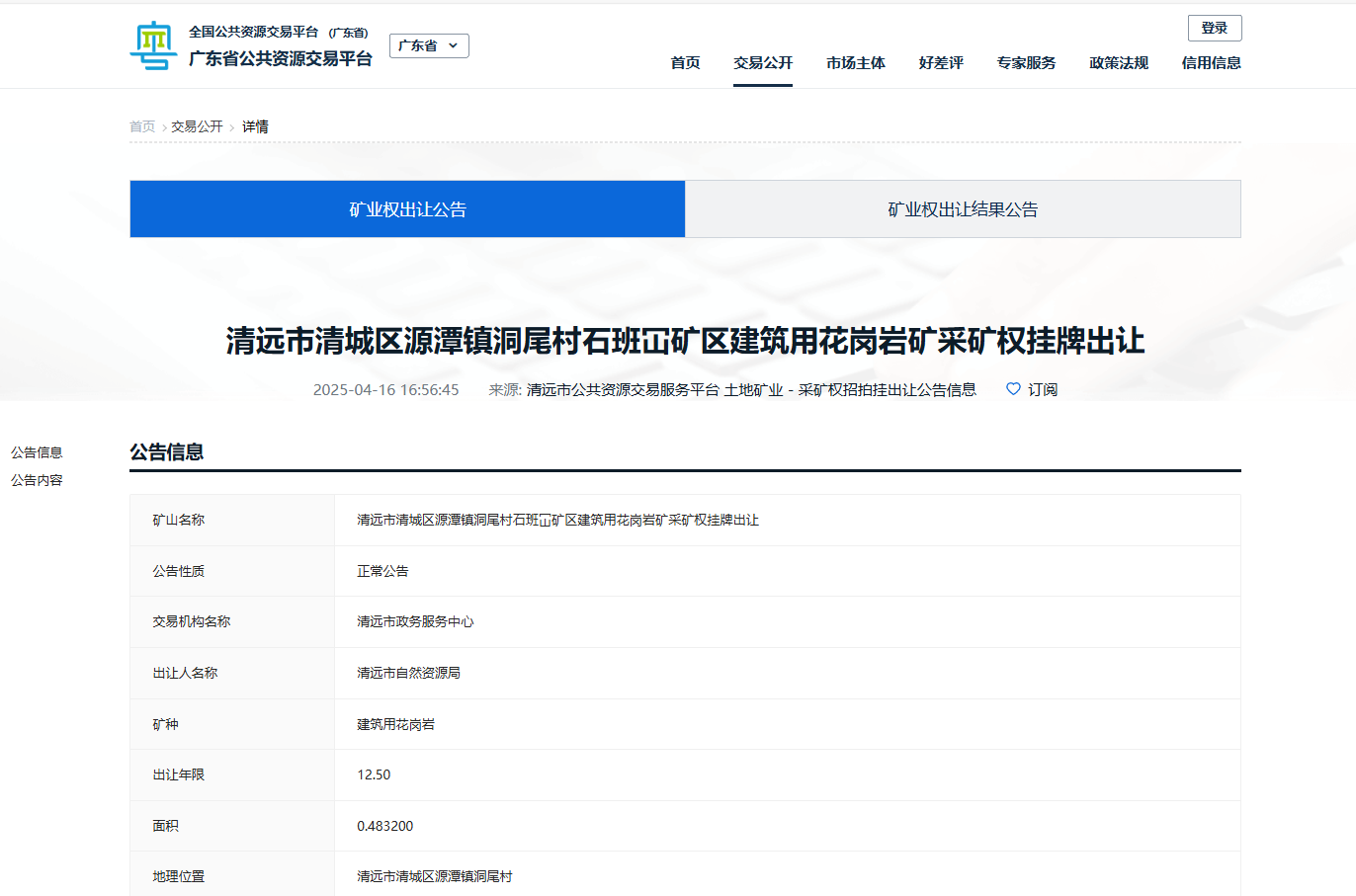This screenshot has width=1356, height=896.
Task: Click the platform title 广东省公共资源交易平台
Action: 281,58
